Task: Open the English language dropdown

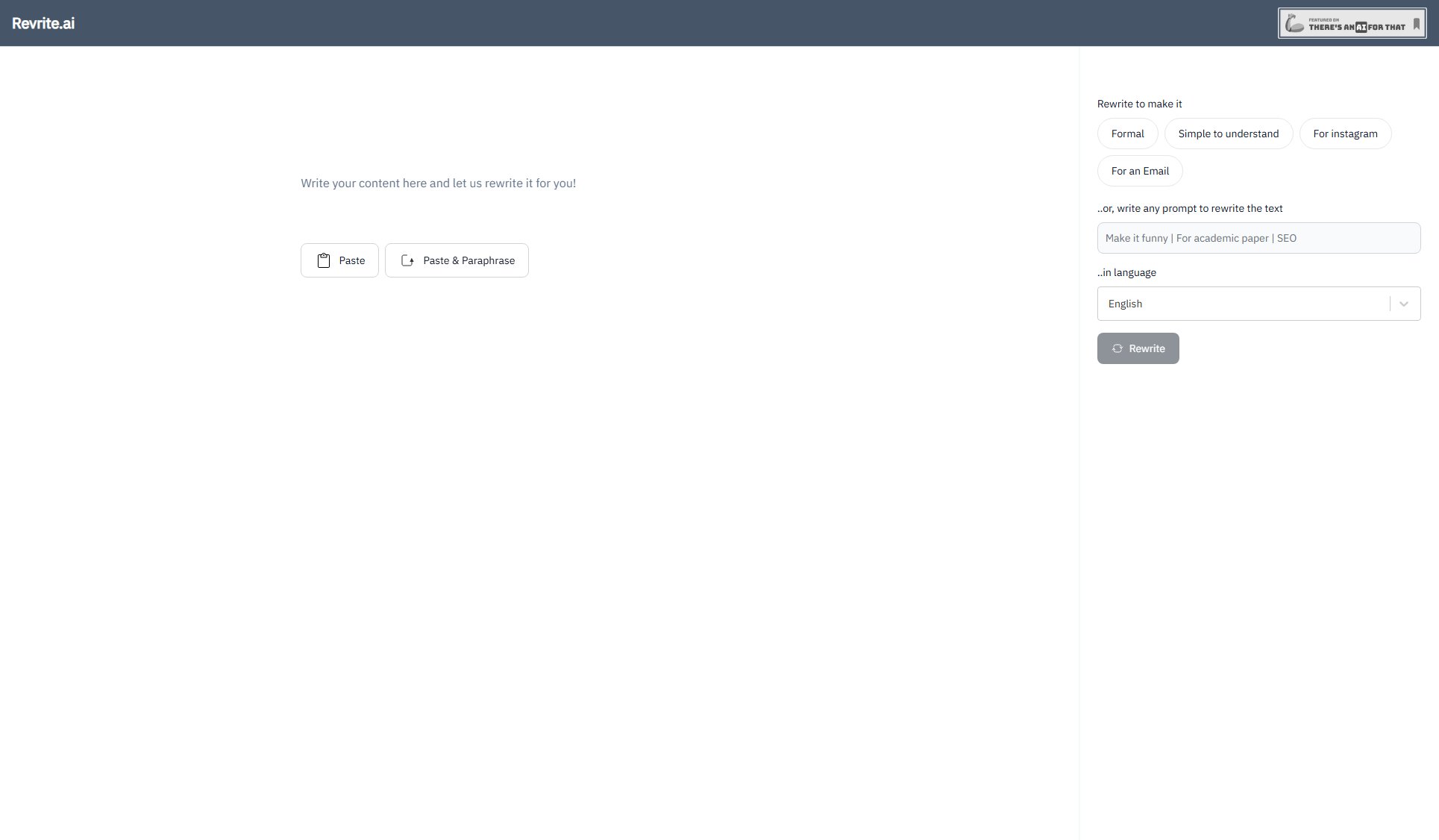Action: (x=1258, y=304)
